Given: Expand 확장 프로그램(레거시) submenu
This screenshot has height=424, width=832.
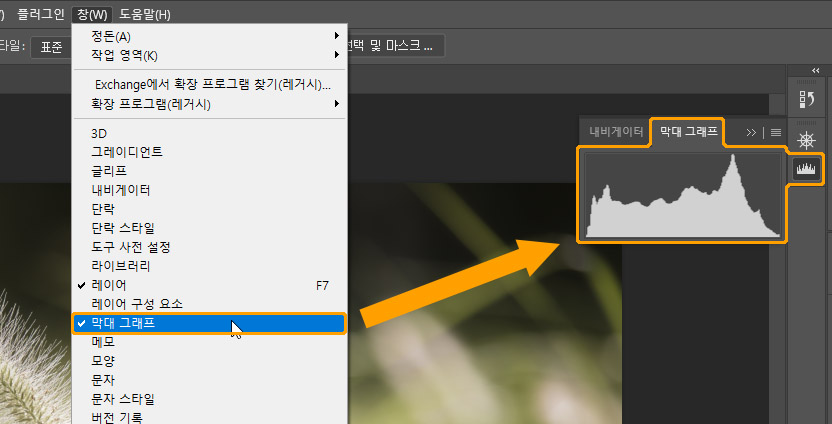Looking at the screenshot, I should point(209,105).
